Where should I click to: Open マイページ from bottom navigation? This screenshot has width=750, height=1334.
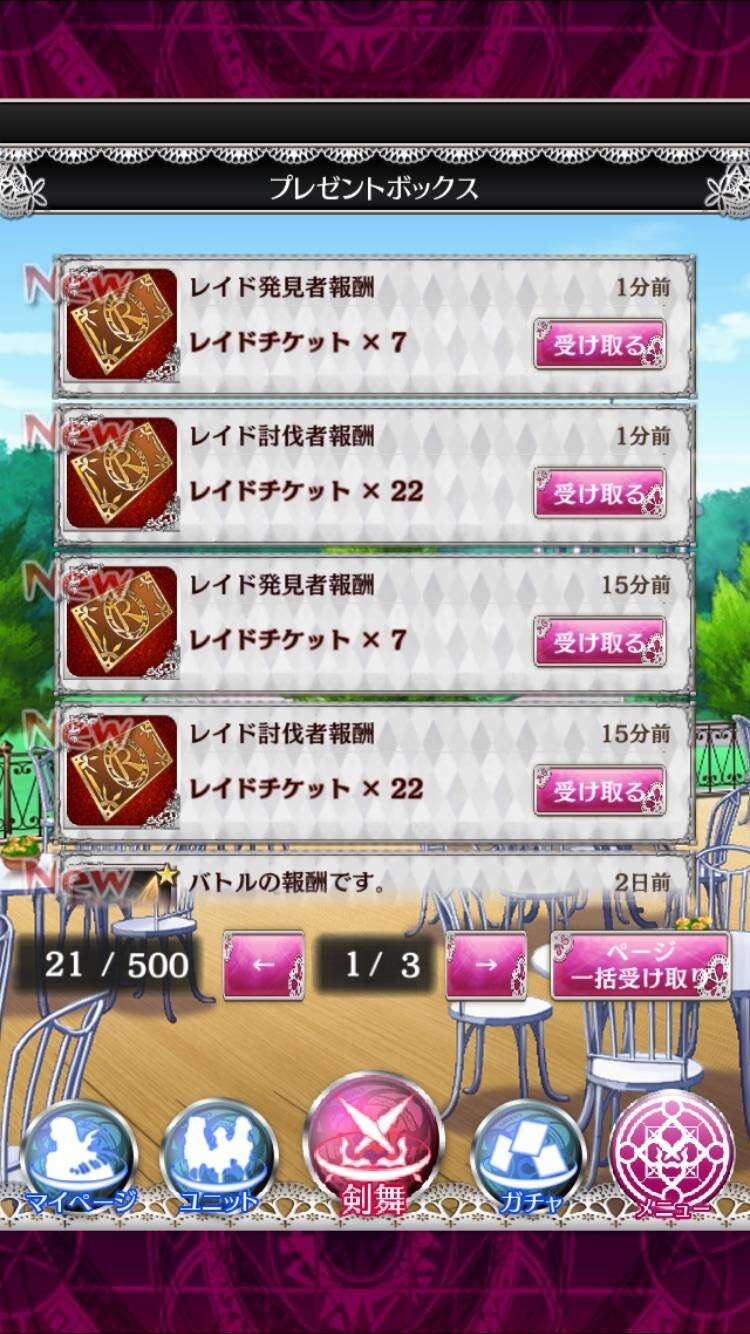tap(78, 1160)
